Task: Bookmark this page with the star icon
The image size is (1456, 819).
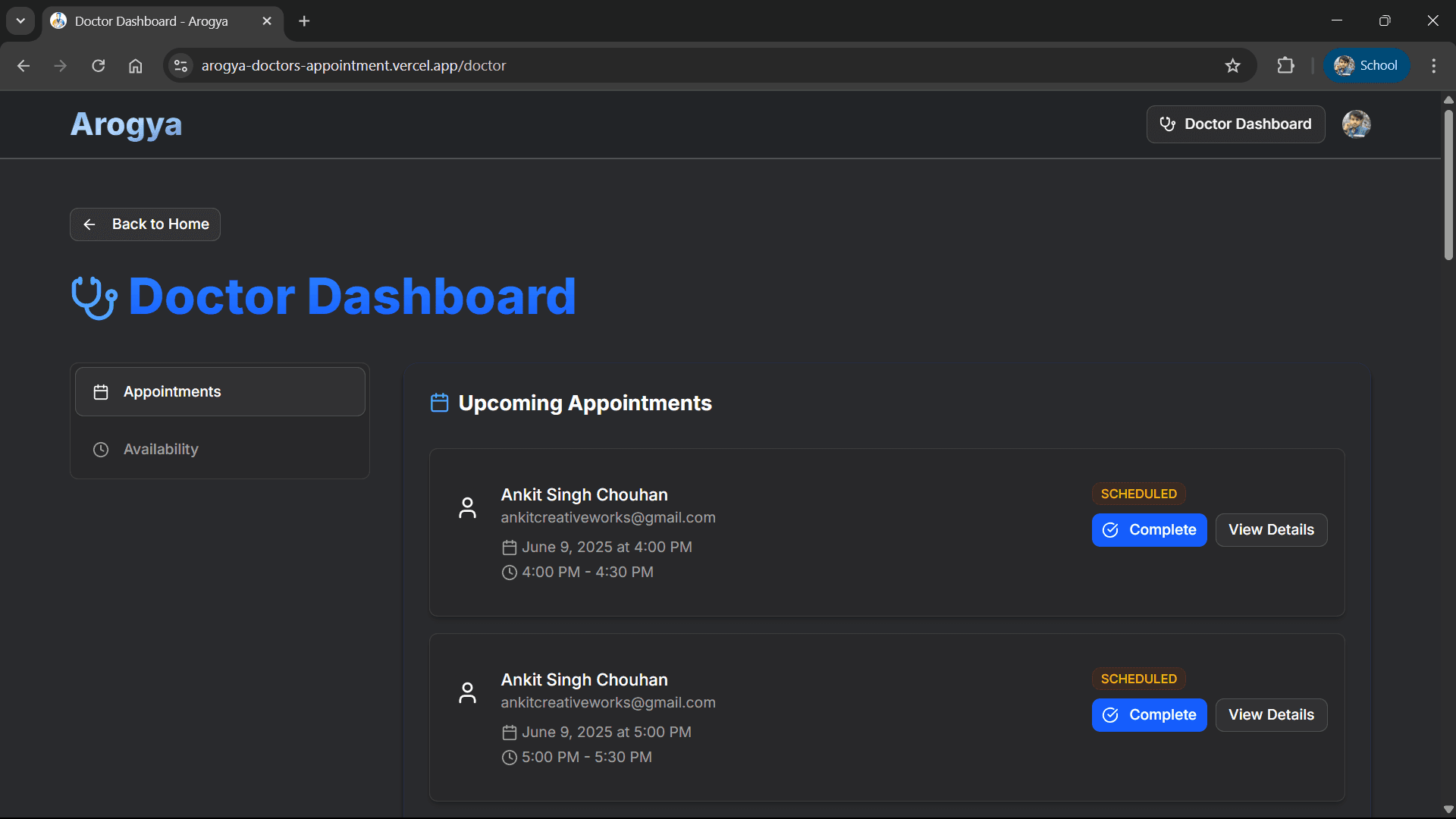Action: [1233, 66]
